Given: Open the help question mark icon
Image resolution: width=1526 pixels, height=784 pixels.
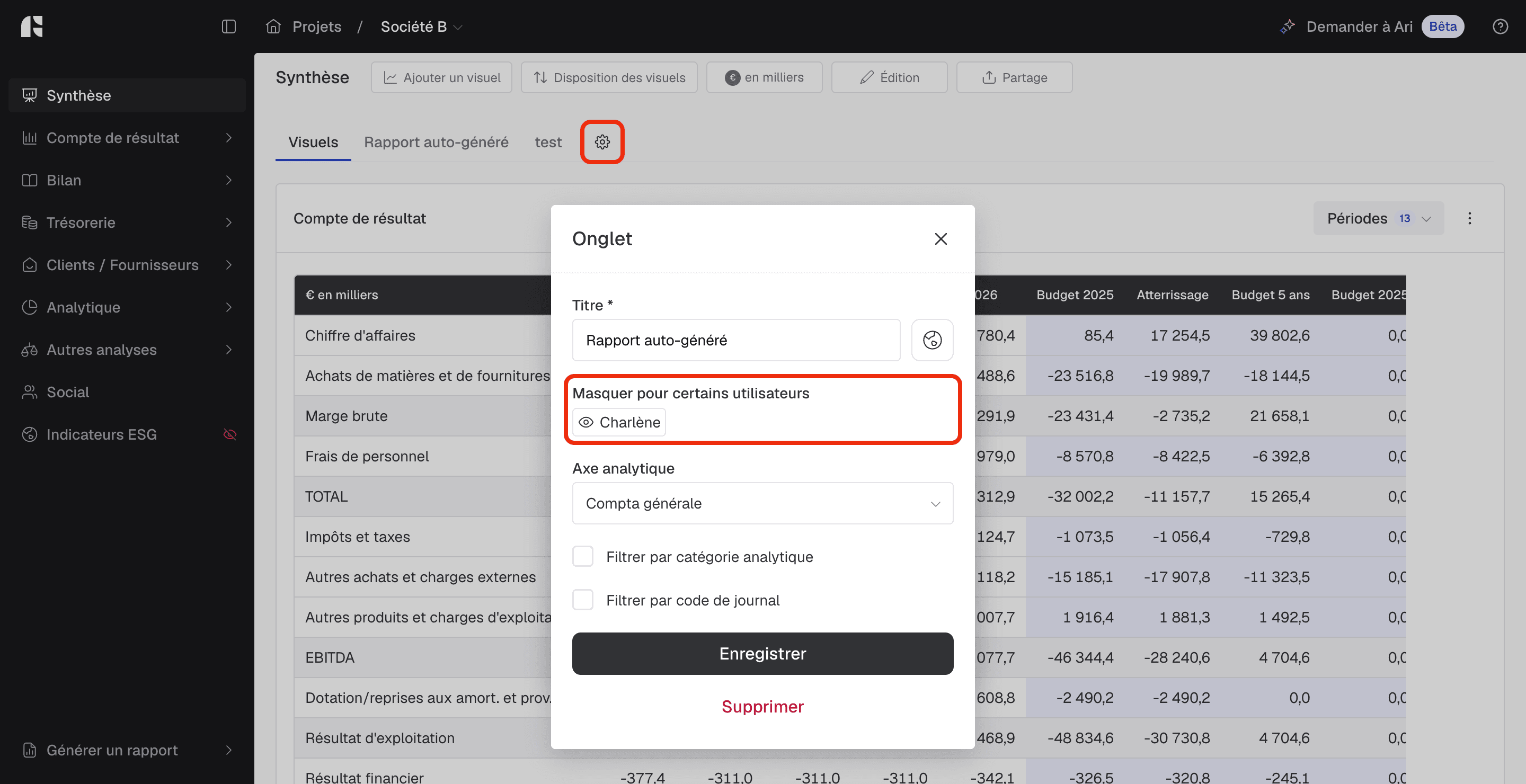Looking at the screenshot, I should (x=1500, y=26).
